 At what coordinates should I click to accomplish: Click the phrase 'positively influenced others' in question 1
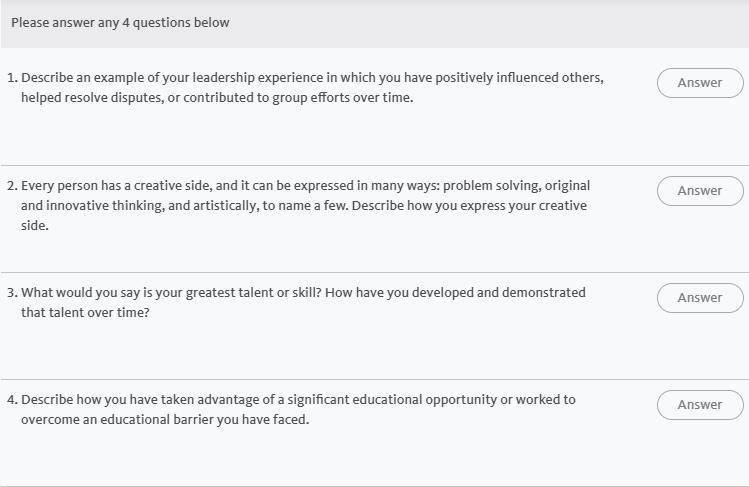518,78
